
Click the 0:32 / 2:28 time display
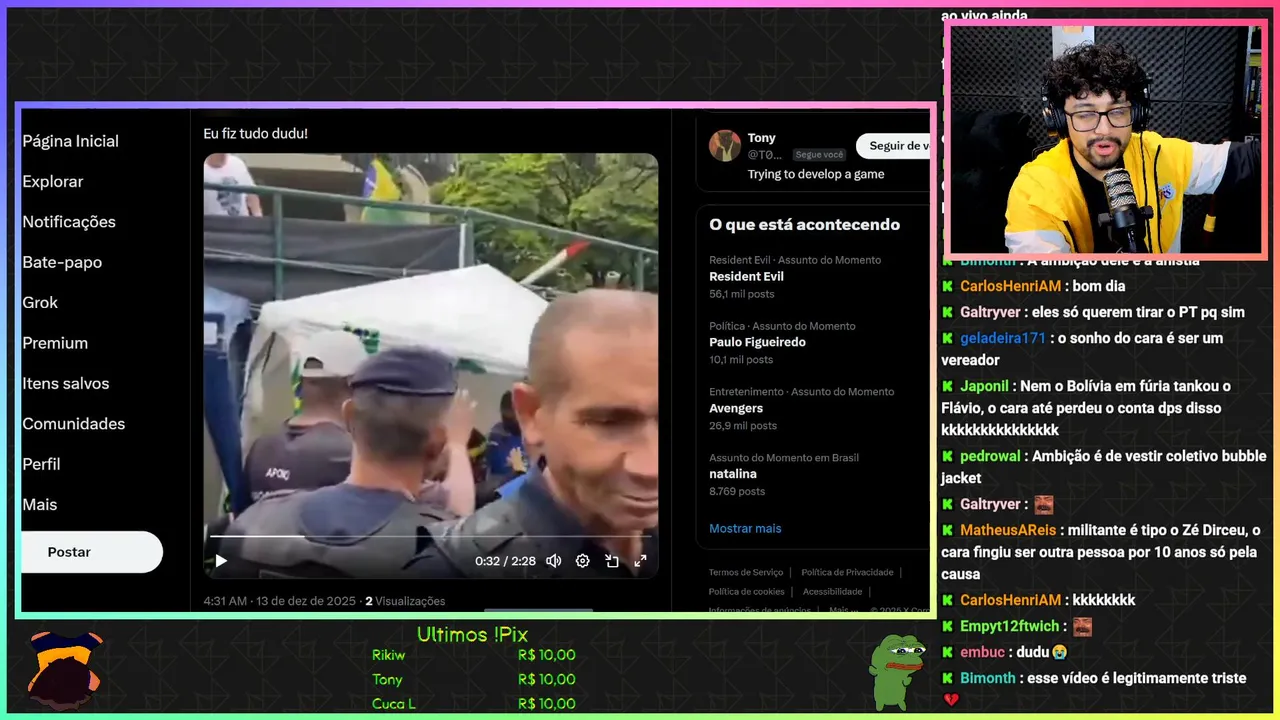click(505, 561)
